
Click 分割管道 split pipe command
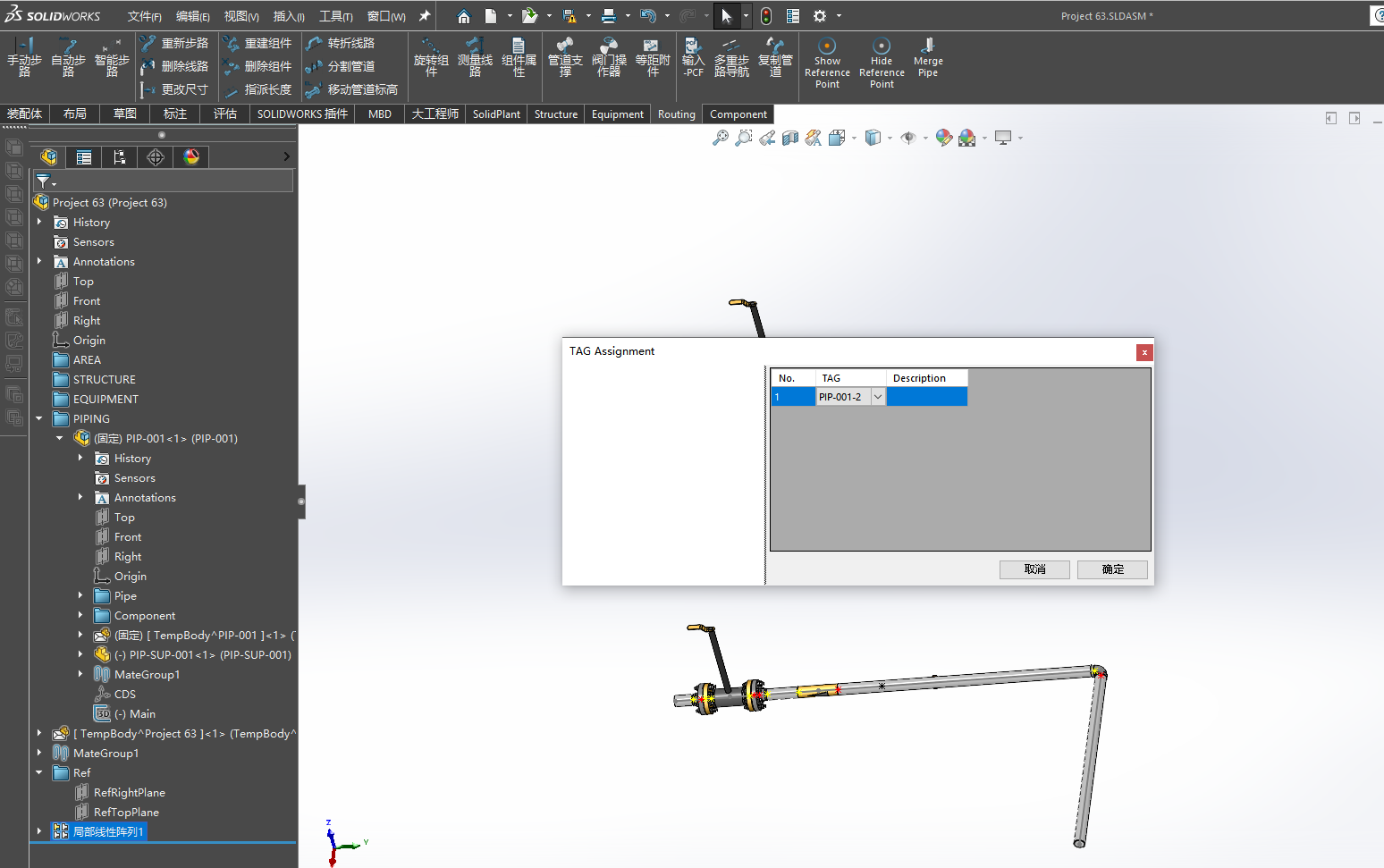341,66
